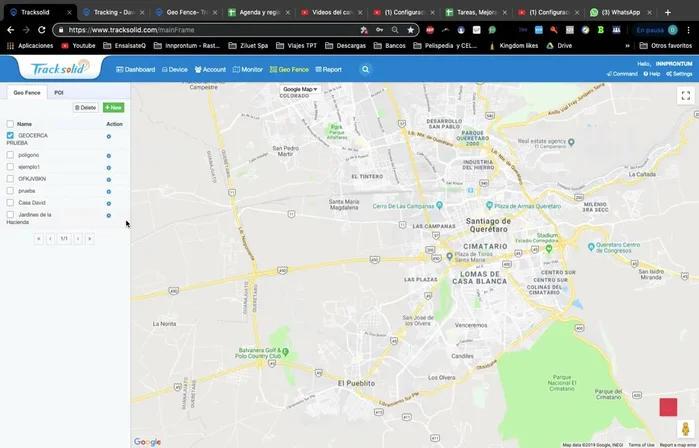Image resolution: width=699 pixels, height=448 pixels.
Task: Go to last page of fence list
Action: point(90,239)
